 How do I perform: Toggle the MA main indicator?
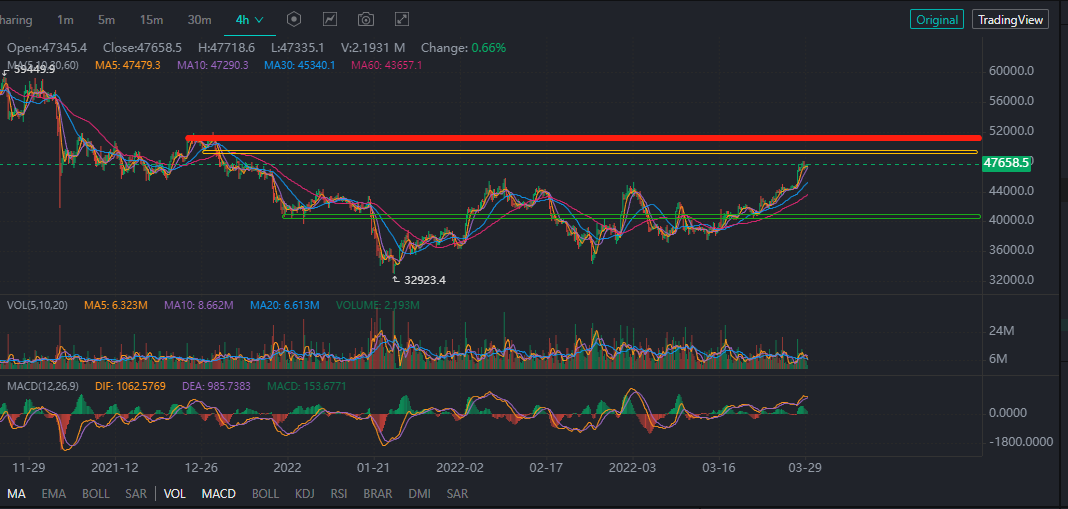point(16,493)
